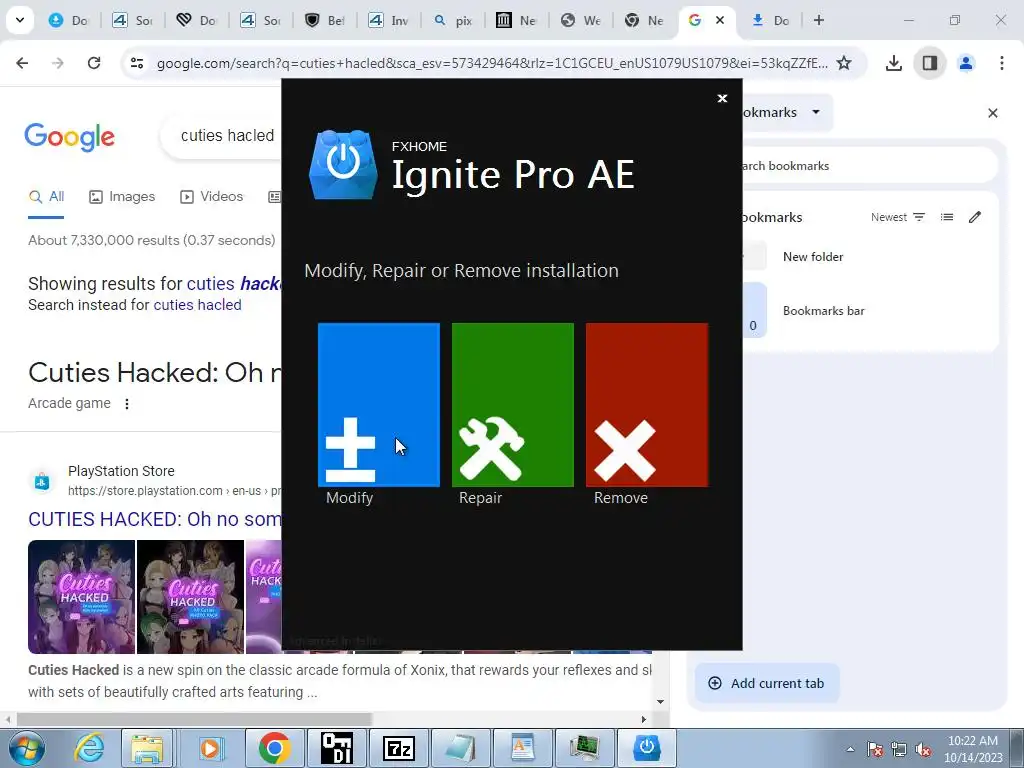The image size is (1024, 768).
Task: Open the first Cuties Hacked thumbnail
Action: coord(82,597)
